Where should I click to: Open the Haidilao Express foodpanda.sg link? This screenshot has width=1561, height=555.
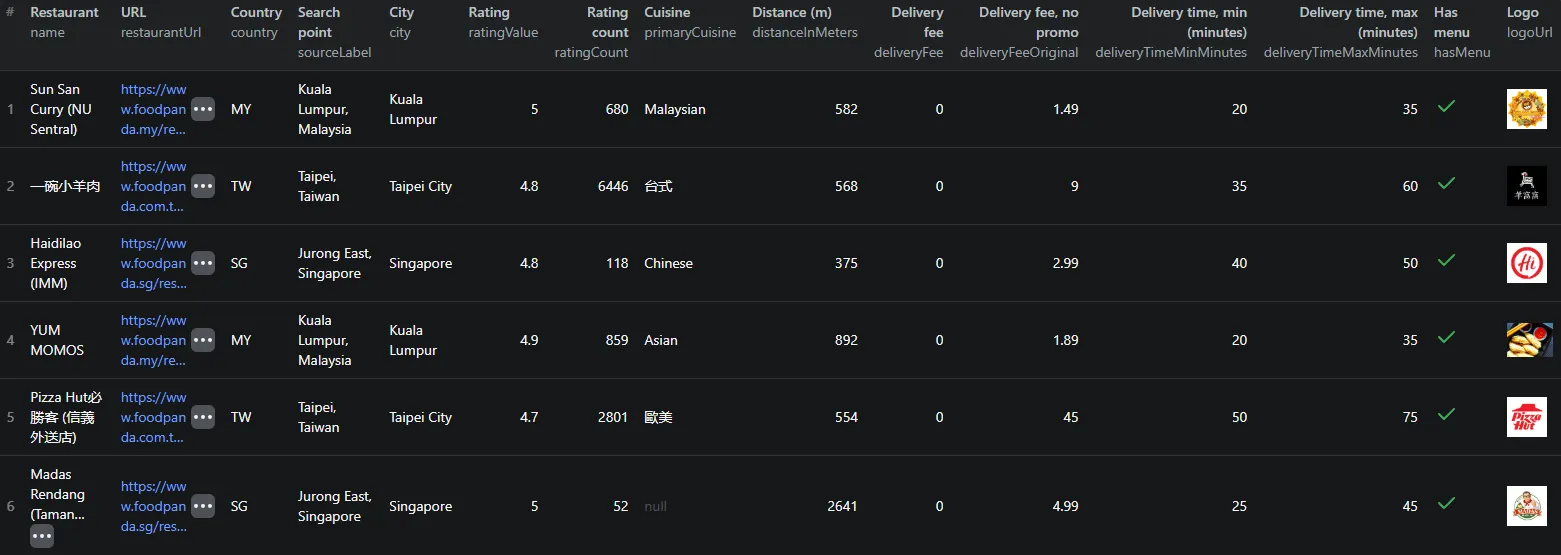coord(154,263)
